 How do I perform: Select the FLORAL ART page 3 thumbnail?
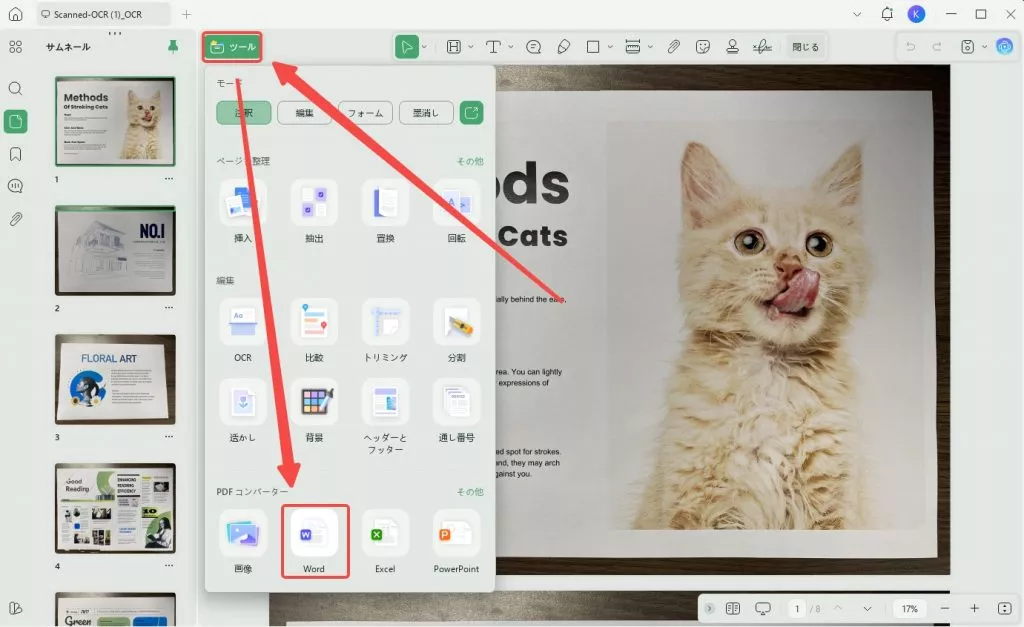click(x=115, y=379)
